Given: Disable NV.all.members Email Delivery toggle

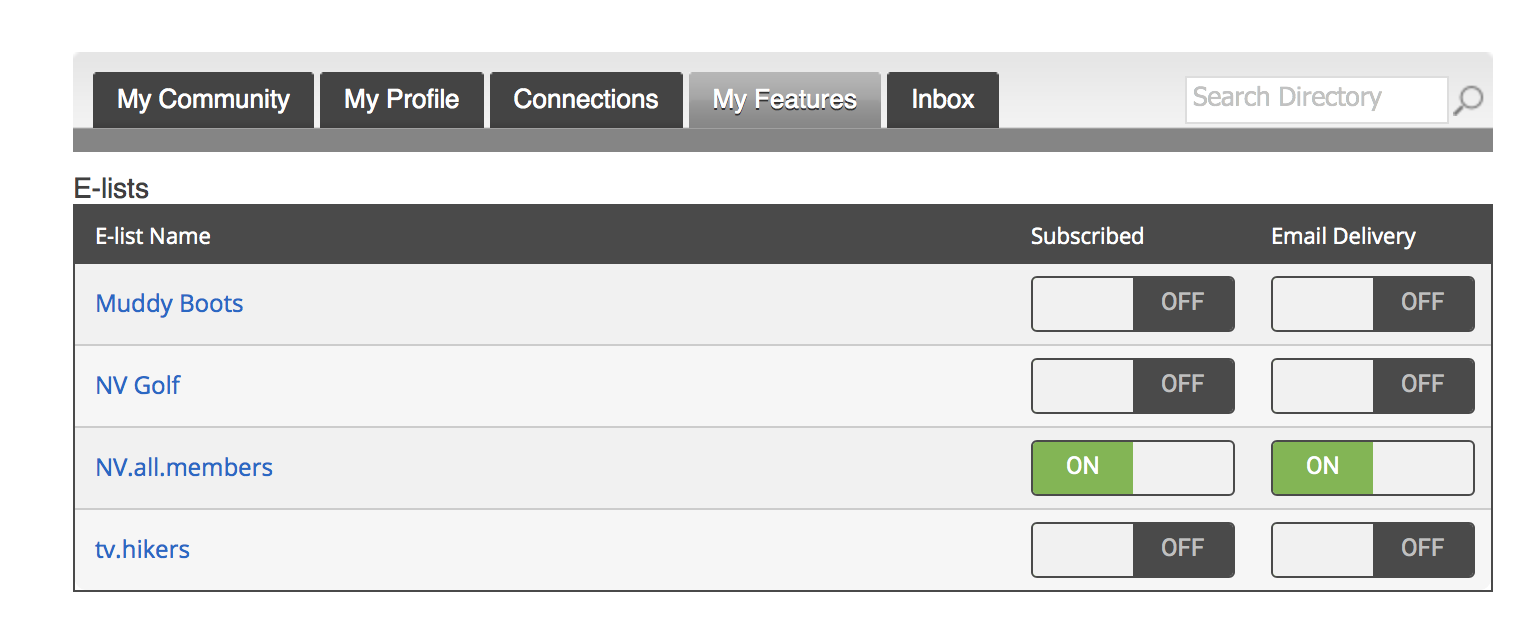Looking at the screenshot, I should (1373, 468).
